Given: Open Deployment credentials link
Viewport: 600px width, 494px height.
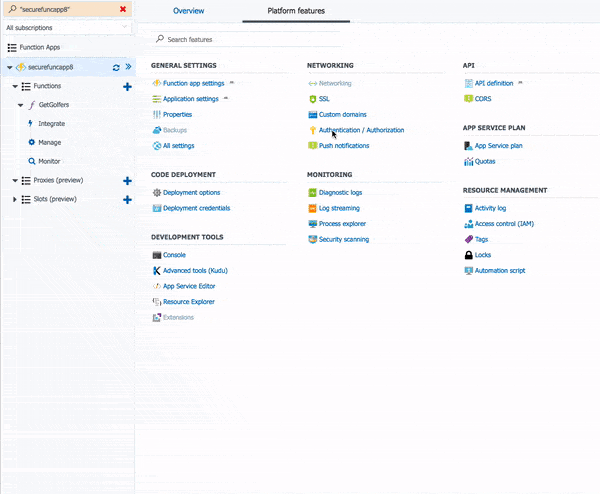Looking at the screenshot, I should [197, 208].
